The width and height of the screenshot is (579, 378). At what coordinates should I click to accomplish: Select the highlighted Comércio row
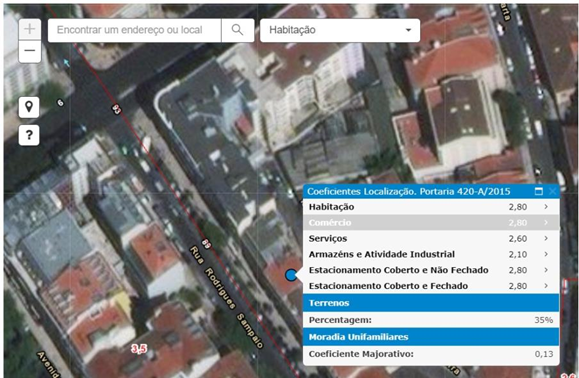[x=431, y=223]
